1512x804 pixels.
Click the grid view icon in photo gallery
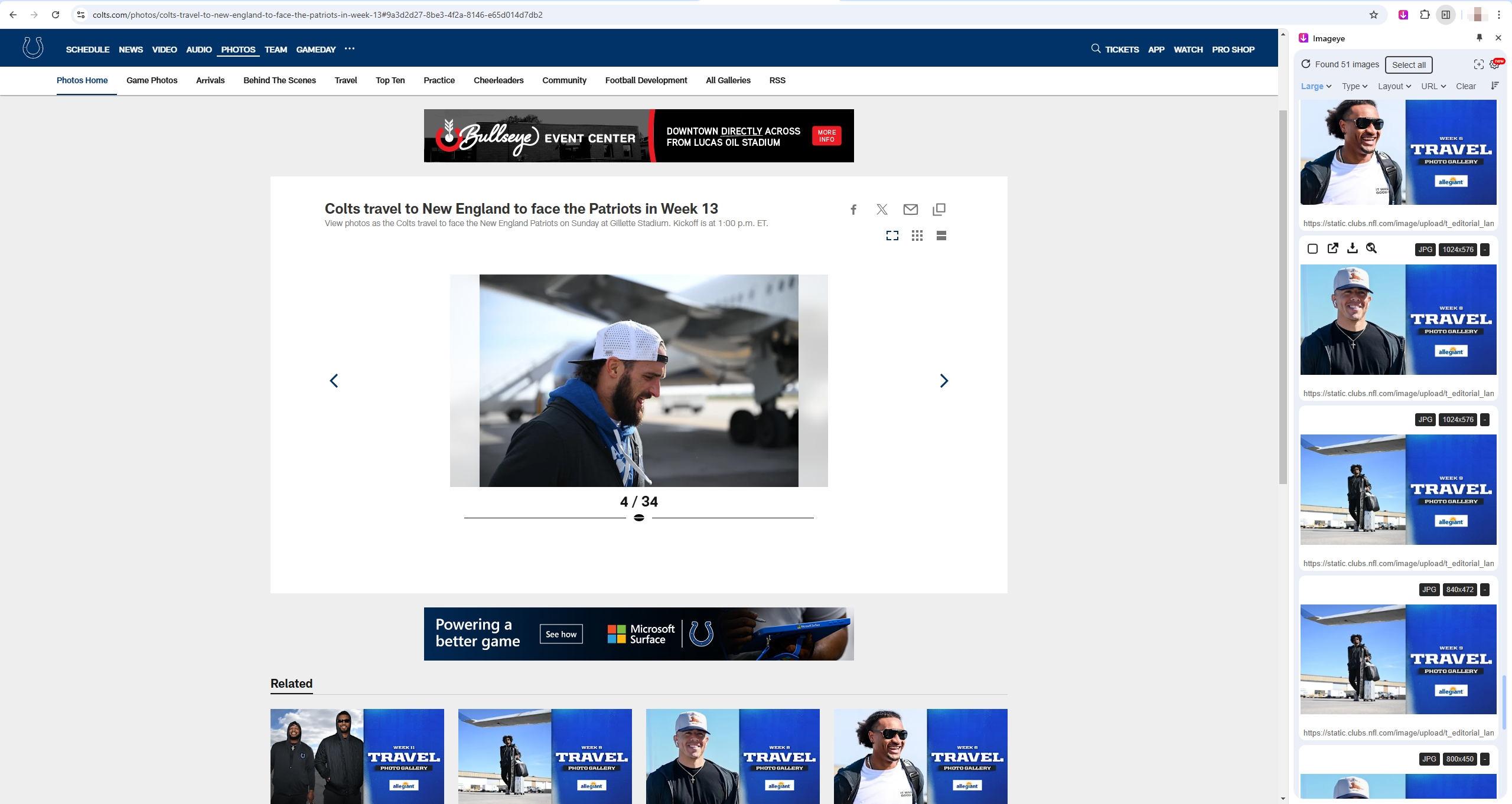pyautogui.click(x=916, y=235)
